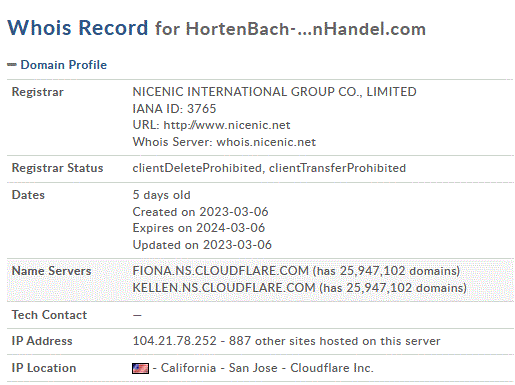Screen dimensions: 515x385
Task: Click the IP Address row label
Action: pos(42,341)
